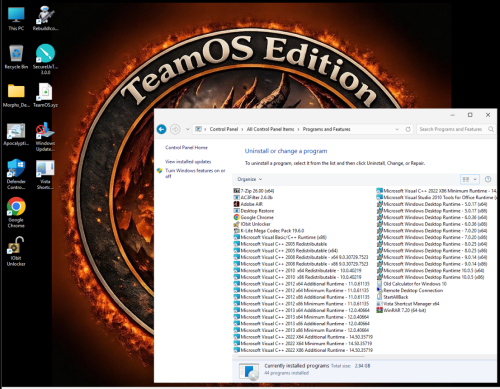Expand the Organize dropdown menu
Viewport: 500px width, 389px height.
(250, 179)
